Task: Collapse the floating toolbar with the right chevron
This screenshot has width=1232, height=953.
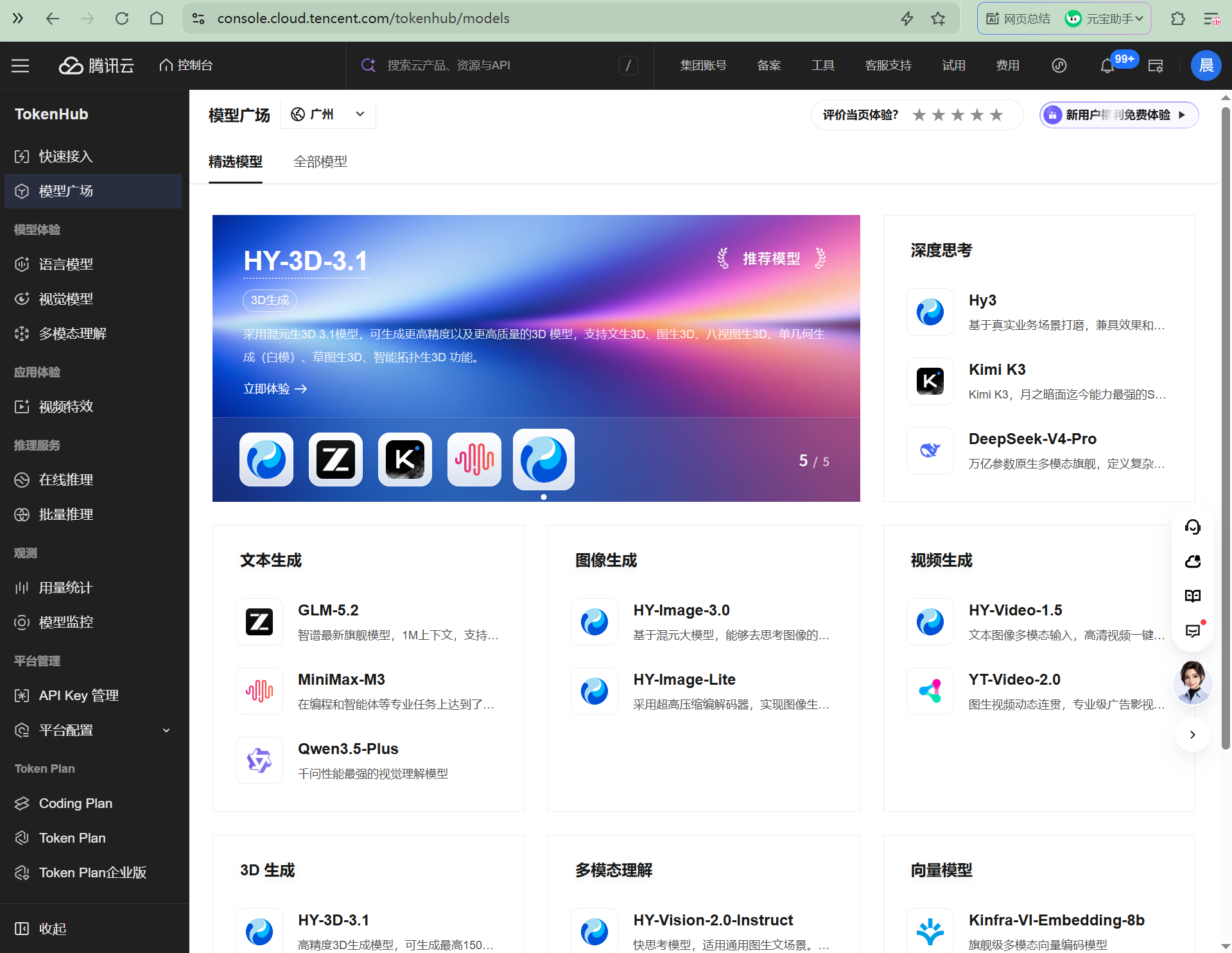Action: (x=1193, y=735)
